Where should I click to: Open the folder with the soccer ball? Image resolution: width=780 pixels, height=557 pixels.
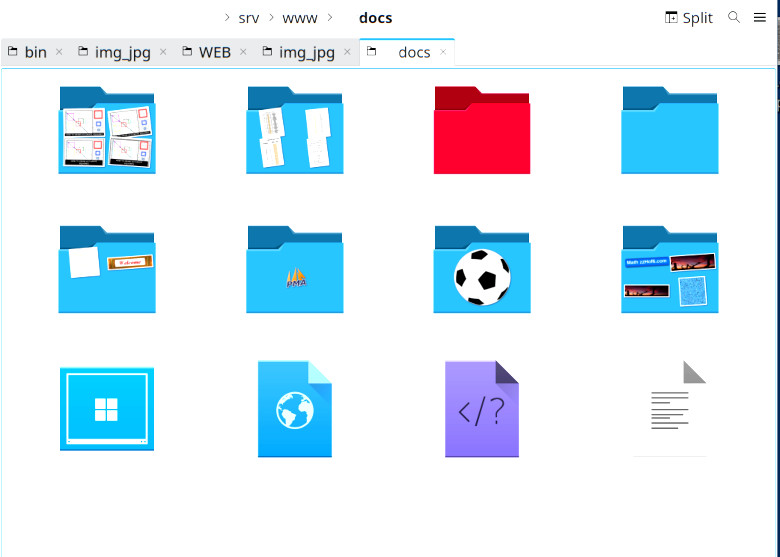click(x=482, y=269)
